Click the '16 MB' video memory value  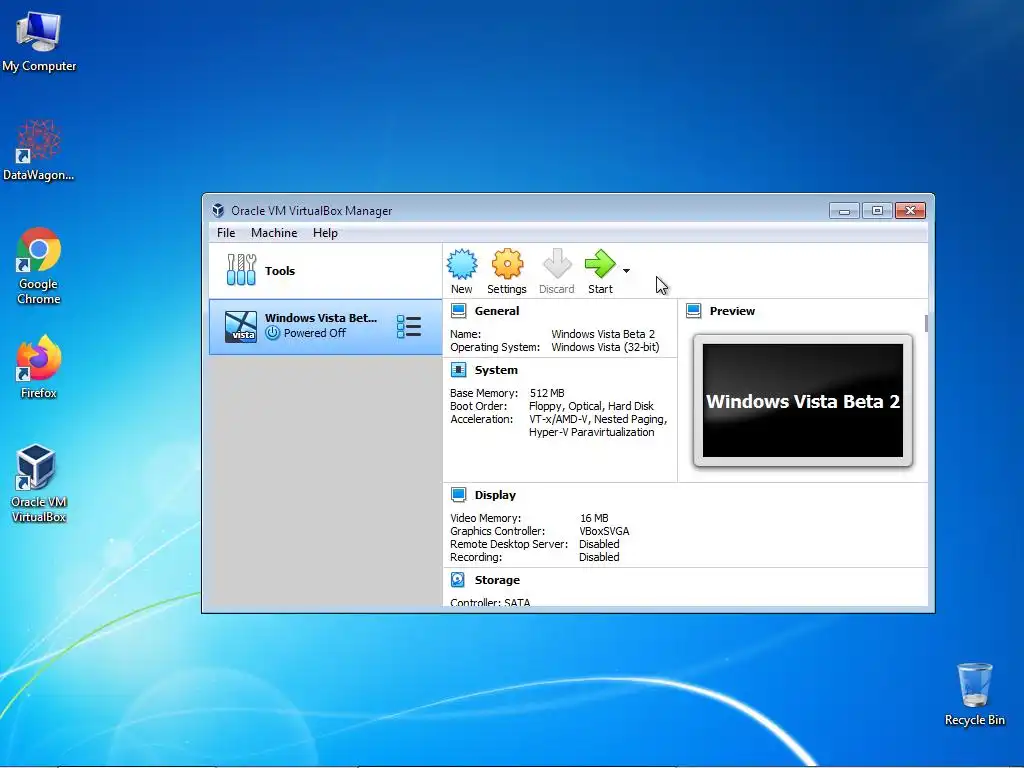coord(594,518)
